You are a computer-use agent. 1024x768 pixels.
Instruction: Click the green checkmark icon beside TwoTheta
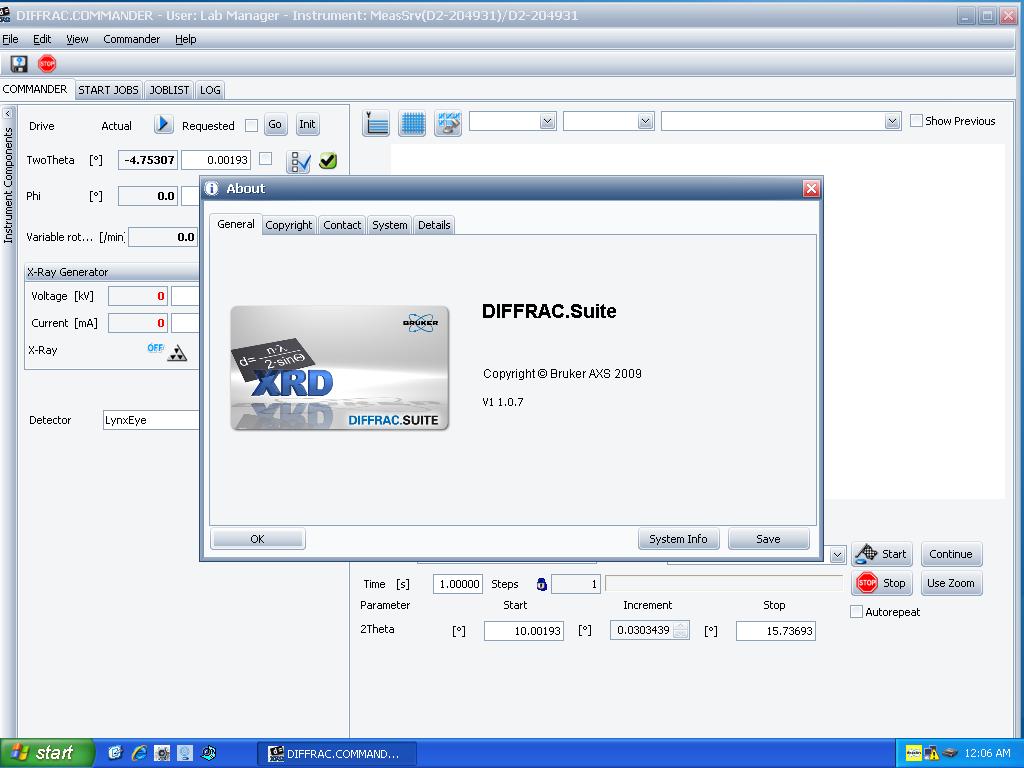(328, 160)
